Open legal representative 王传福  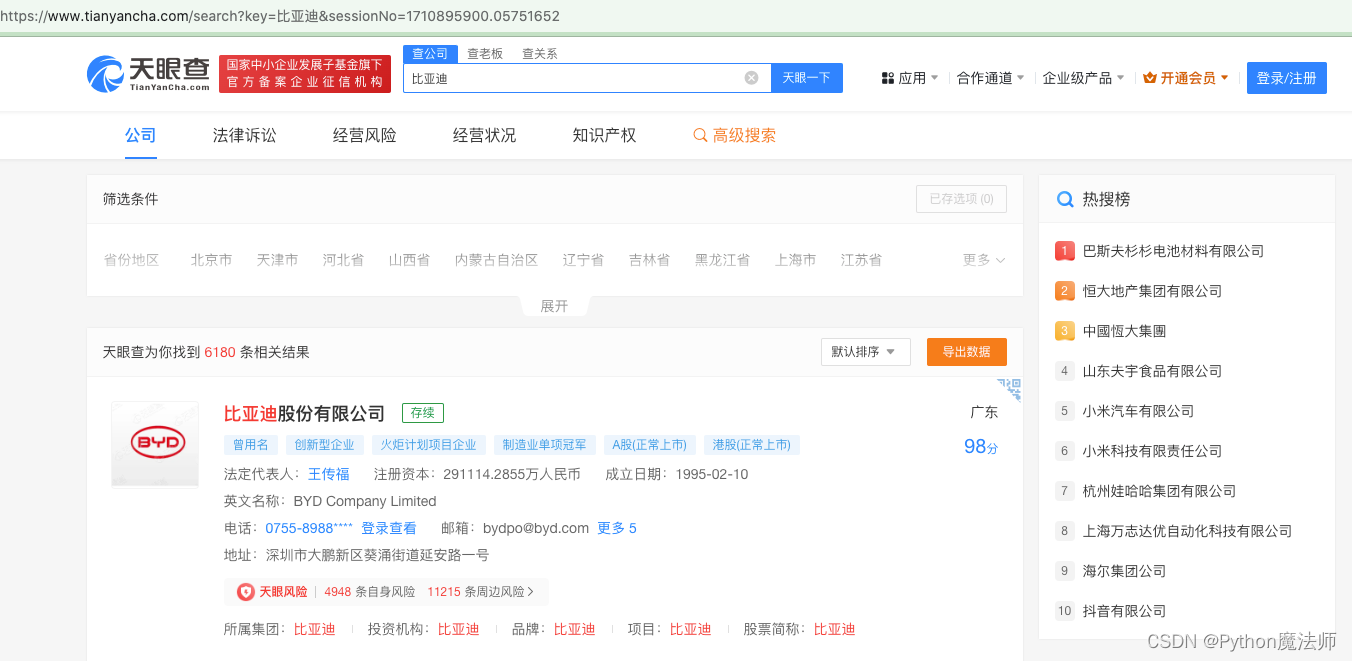(329, 474)
